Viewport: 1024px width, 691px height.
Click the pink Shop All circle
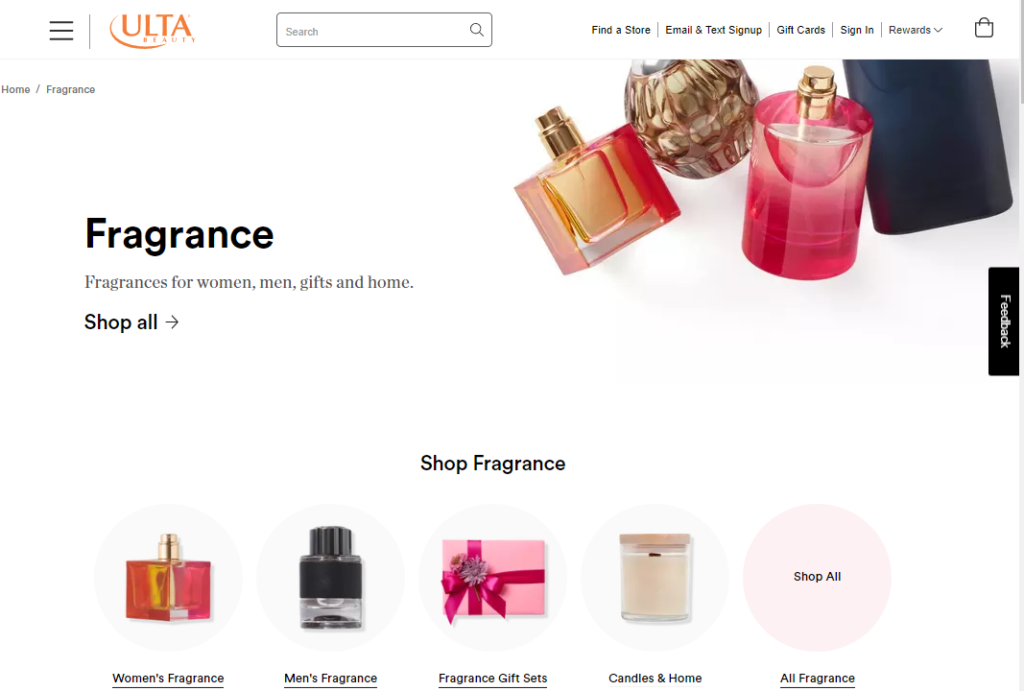pyautogui.click(x=817, y=577)
